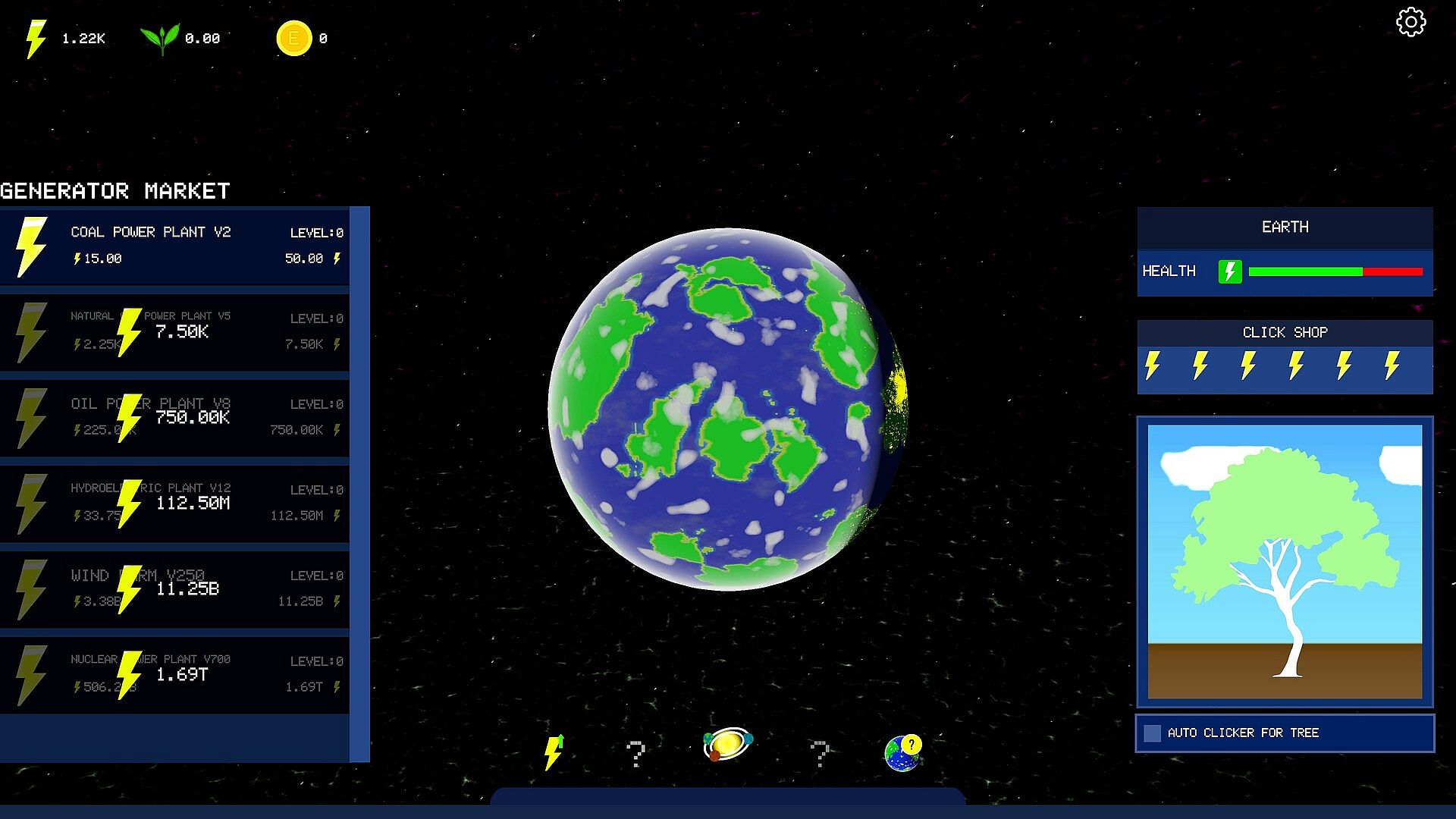Viewport: 1456px width, 819px height.
Task: Select the Wind Farm V250 generator entry
Action: 174,589
